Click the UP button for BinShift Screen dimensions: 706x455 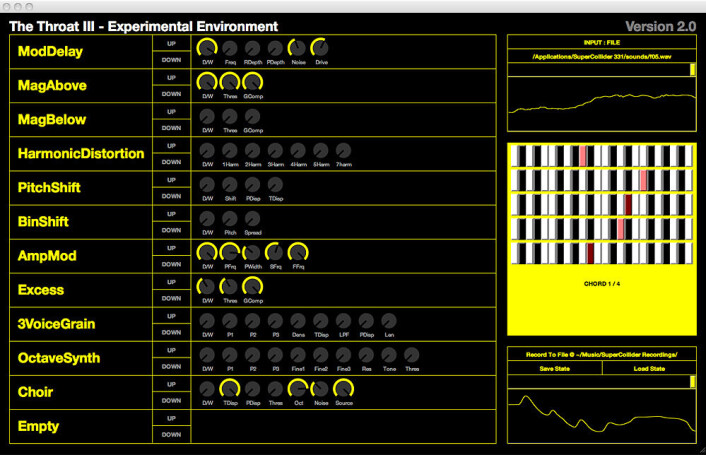click(x=172, y=214)
